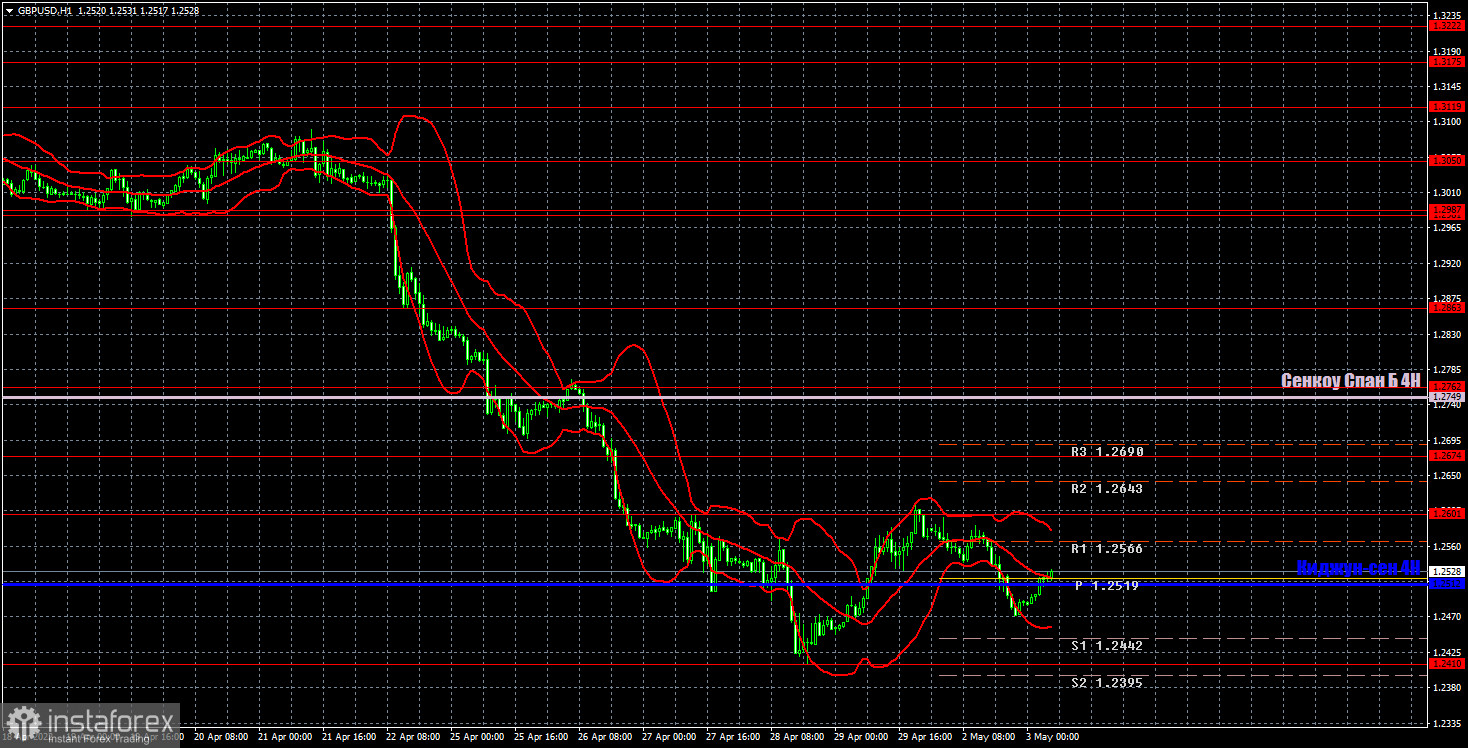Click the 28 Apr 08:00 time label
1468x748 pixels.
(x=799, y=737)
